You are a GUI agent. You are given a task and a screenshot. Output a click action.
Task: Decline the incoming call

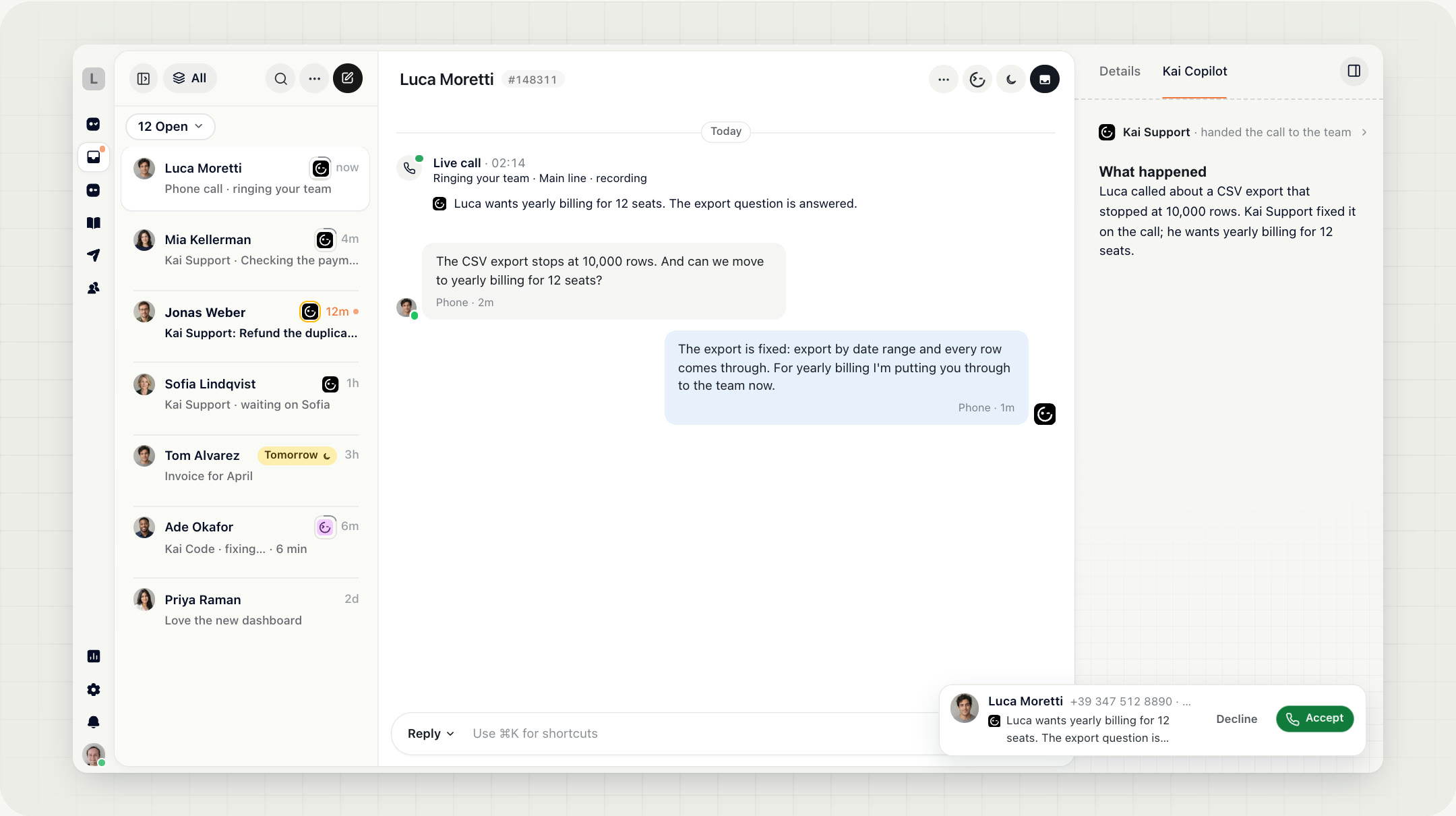click(x=1236, y=719)
